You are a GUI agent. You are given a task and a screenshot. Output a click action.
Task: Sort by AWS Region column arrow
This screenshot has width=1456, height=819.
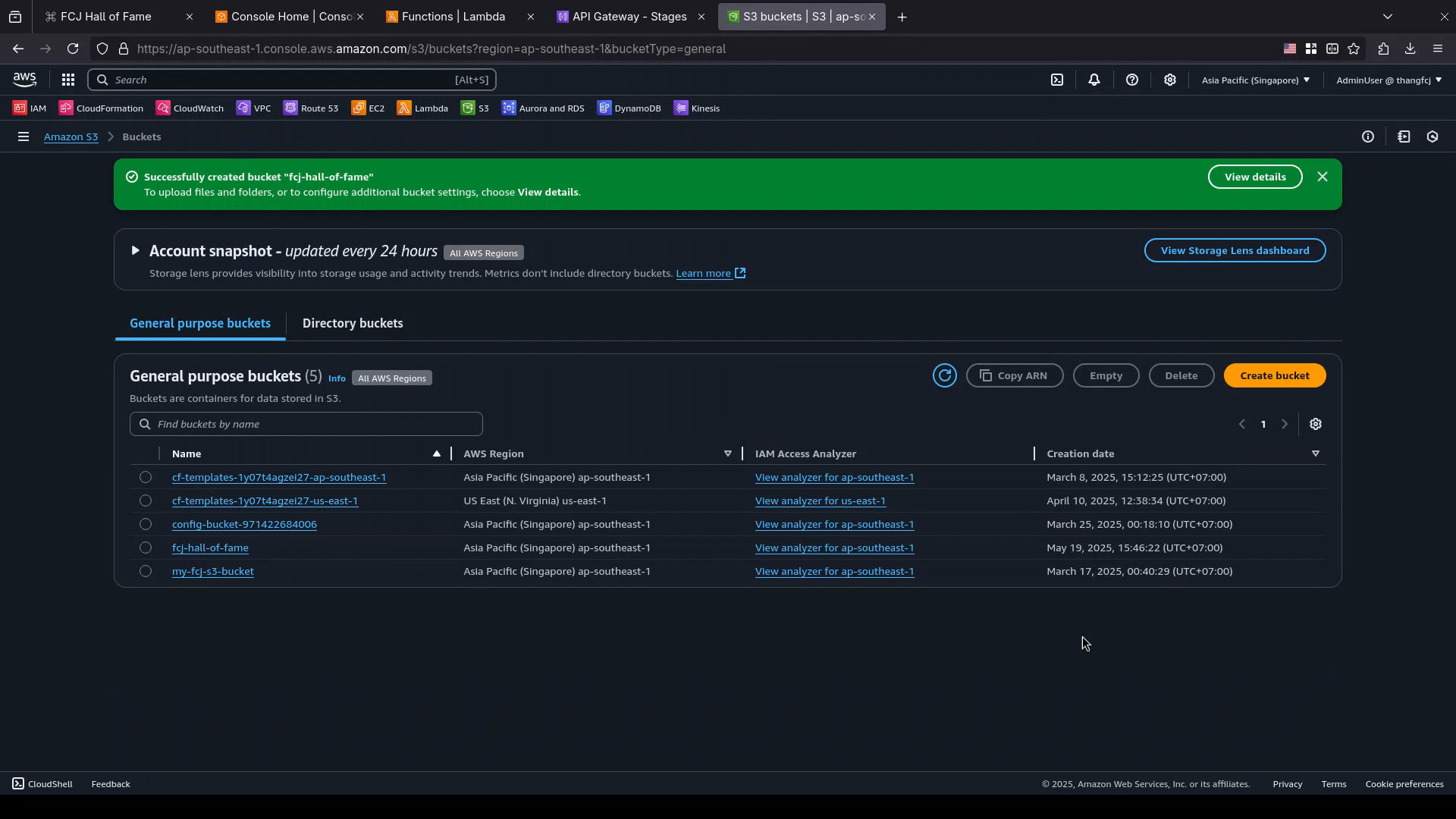point(728,453)
